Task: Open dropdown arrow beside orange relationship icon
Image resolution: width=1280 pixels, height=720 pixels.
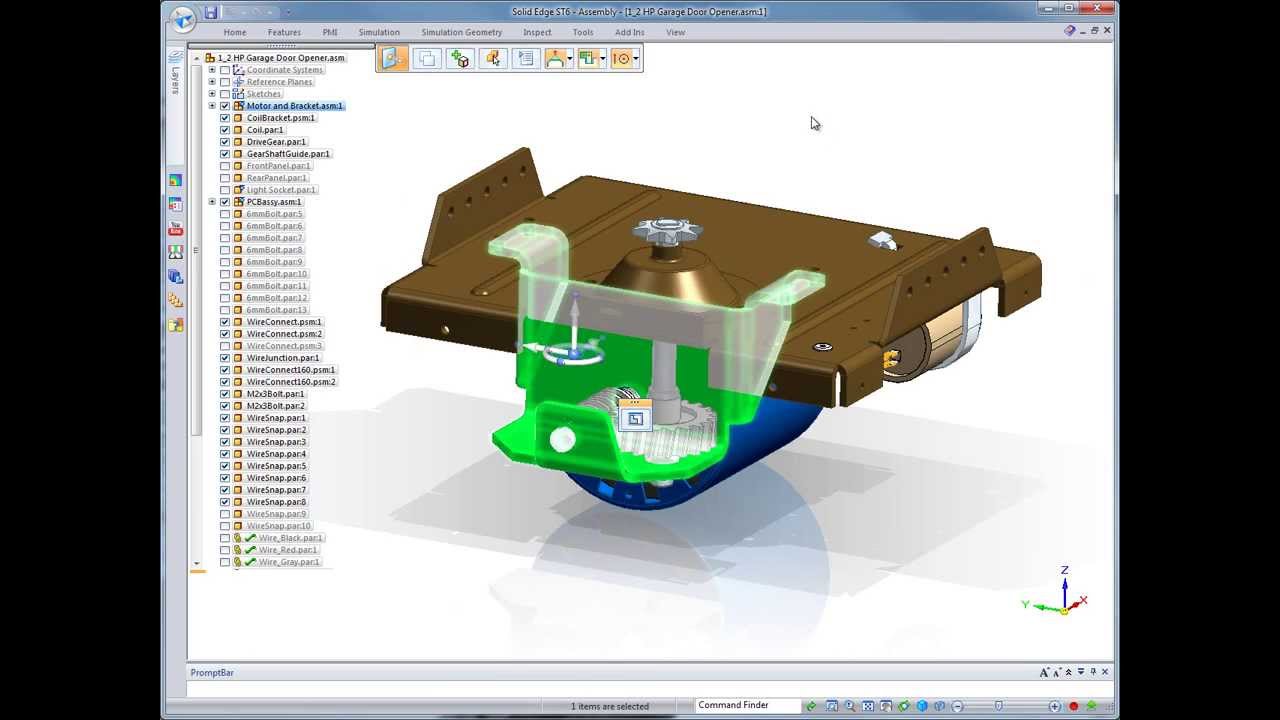Action: coord(635,59)
